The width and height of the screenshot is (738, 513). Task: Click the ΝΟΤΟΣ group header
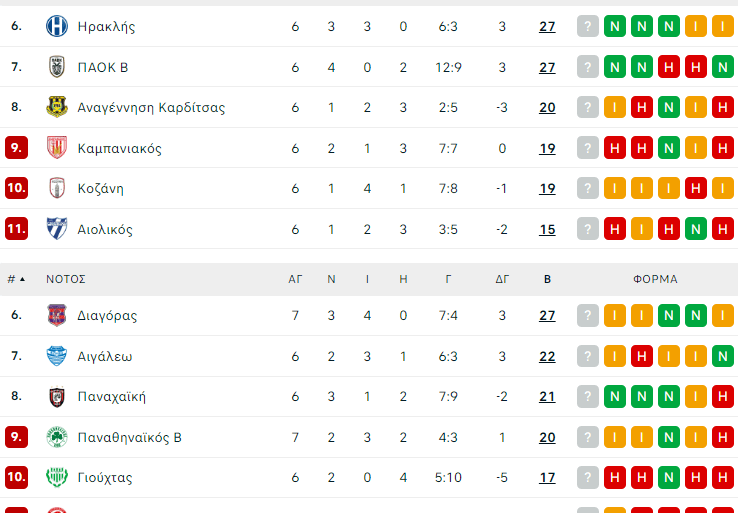click(66, 279)
